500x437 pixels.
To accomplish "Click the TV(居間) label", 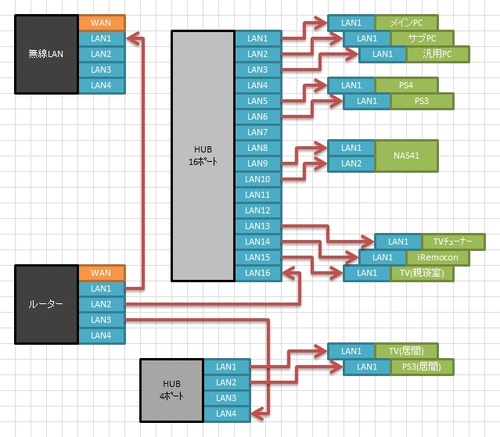I will [x=406, y=351].
